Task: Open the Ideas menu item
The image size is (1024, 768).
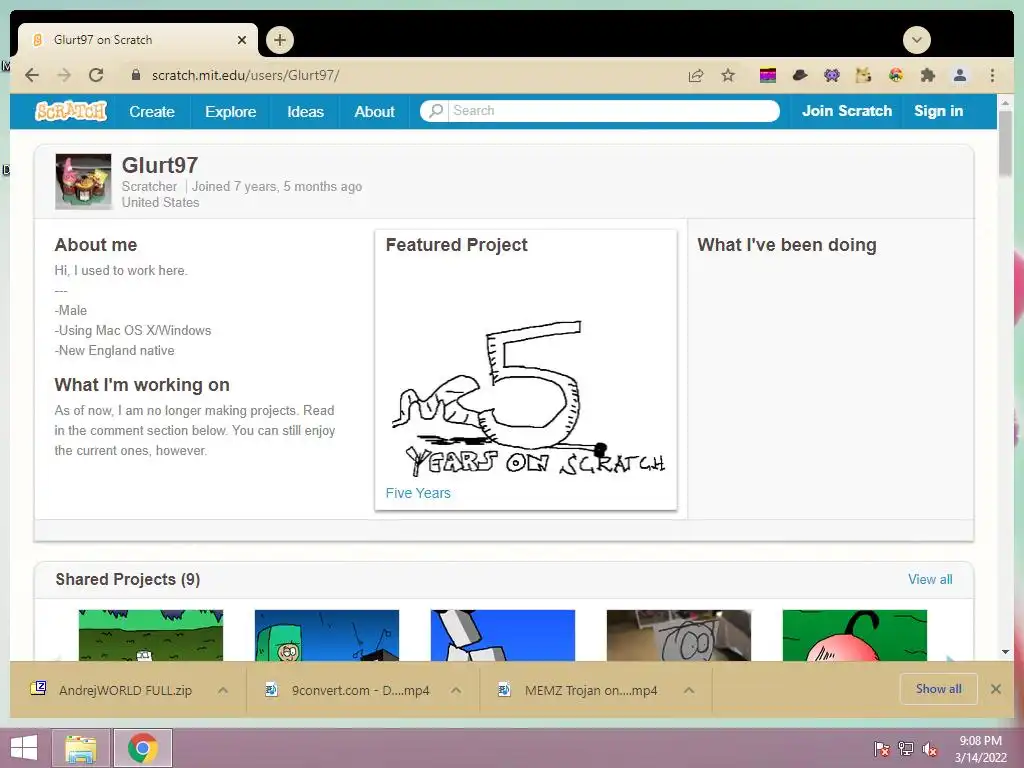Action: point(306,112)
